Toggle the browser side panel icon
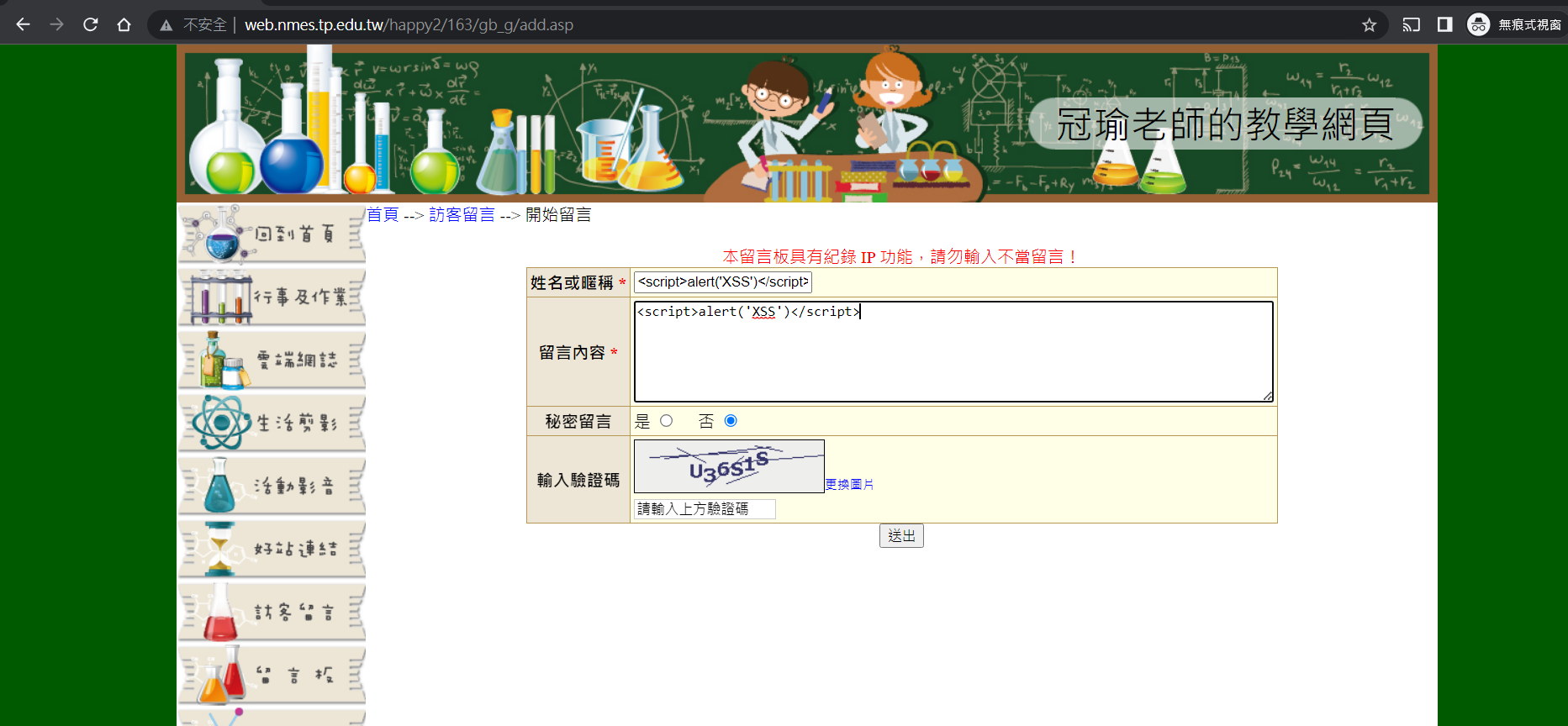The height and width of the screenshot is (726, 1568). tap(1444, 24)
